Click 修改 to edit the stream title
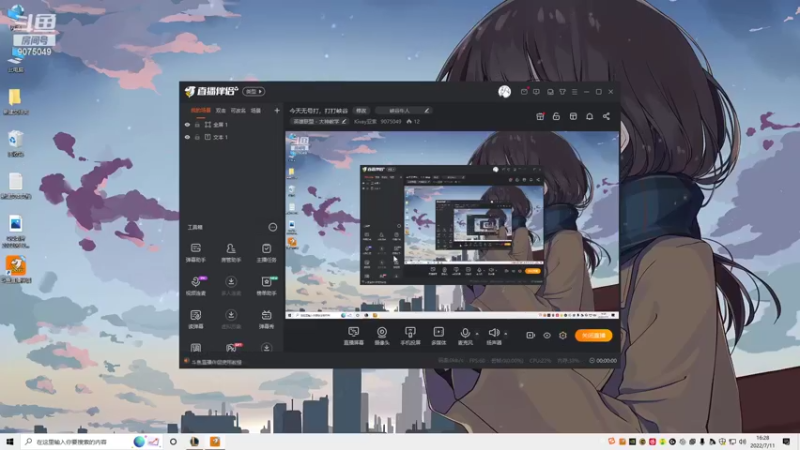The height and width of the screenshot is (450, 800). coord(361,111)
